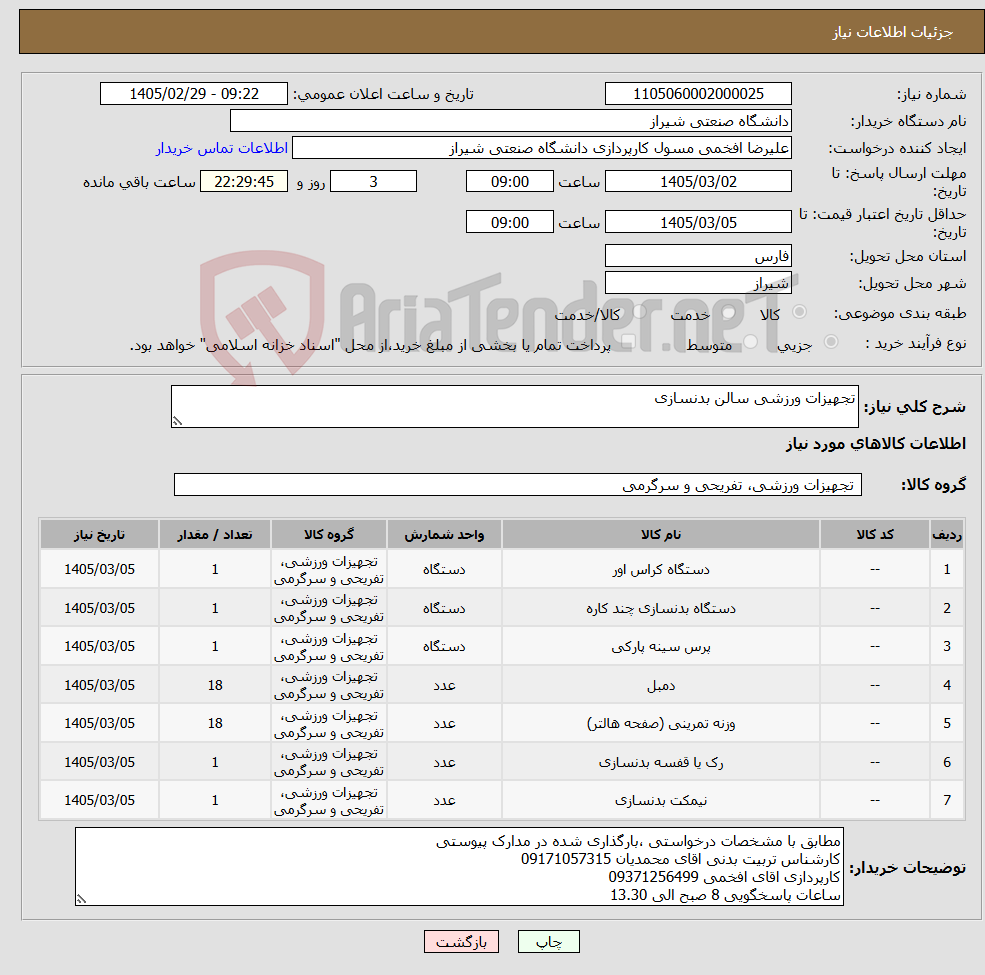Click the delivery province field فارس
Viewport: 985px width, 975px height.
(x=698, y=256)
